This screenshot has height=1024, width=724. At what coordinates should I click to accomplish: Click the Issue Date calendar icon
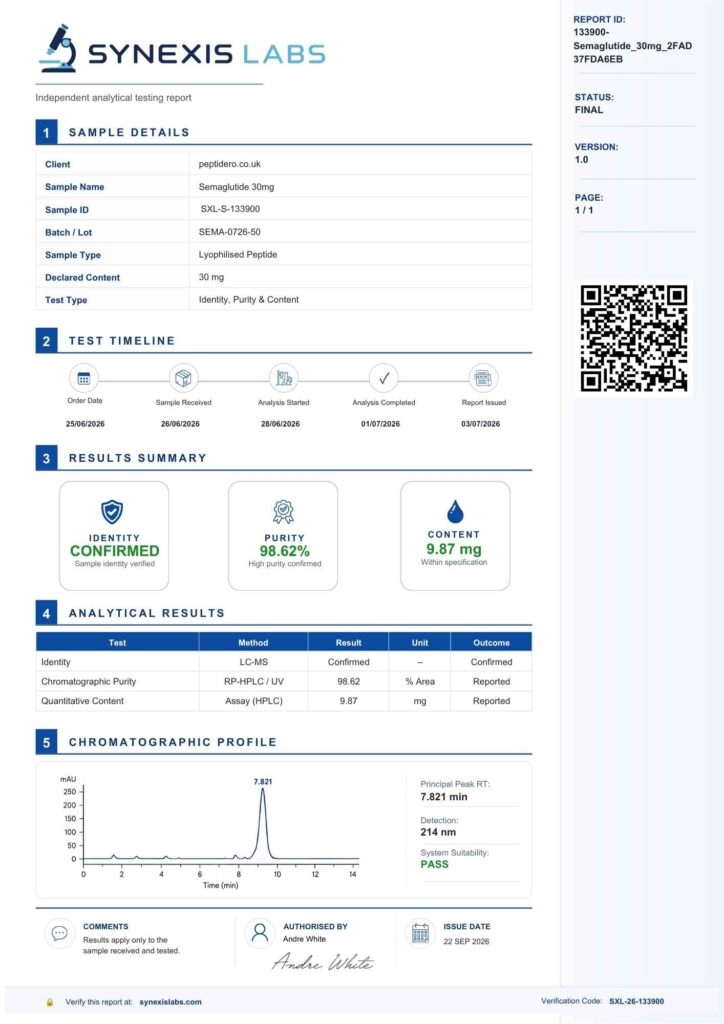(x=420, y=934)
